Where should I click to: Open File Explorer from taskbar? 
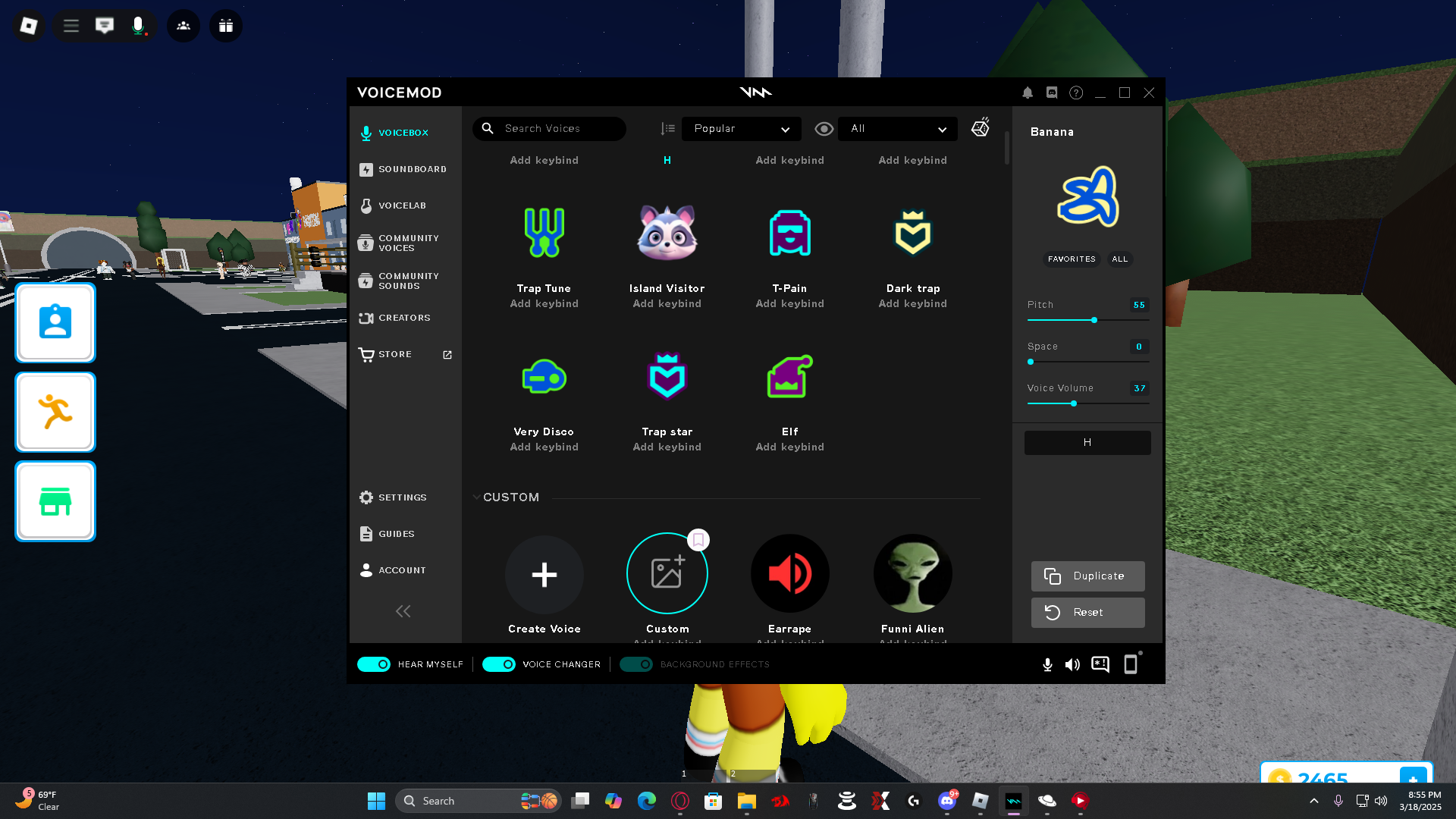pyautogui.click(x=747, y=801)
